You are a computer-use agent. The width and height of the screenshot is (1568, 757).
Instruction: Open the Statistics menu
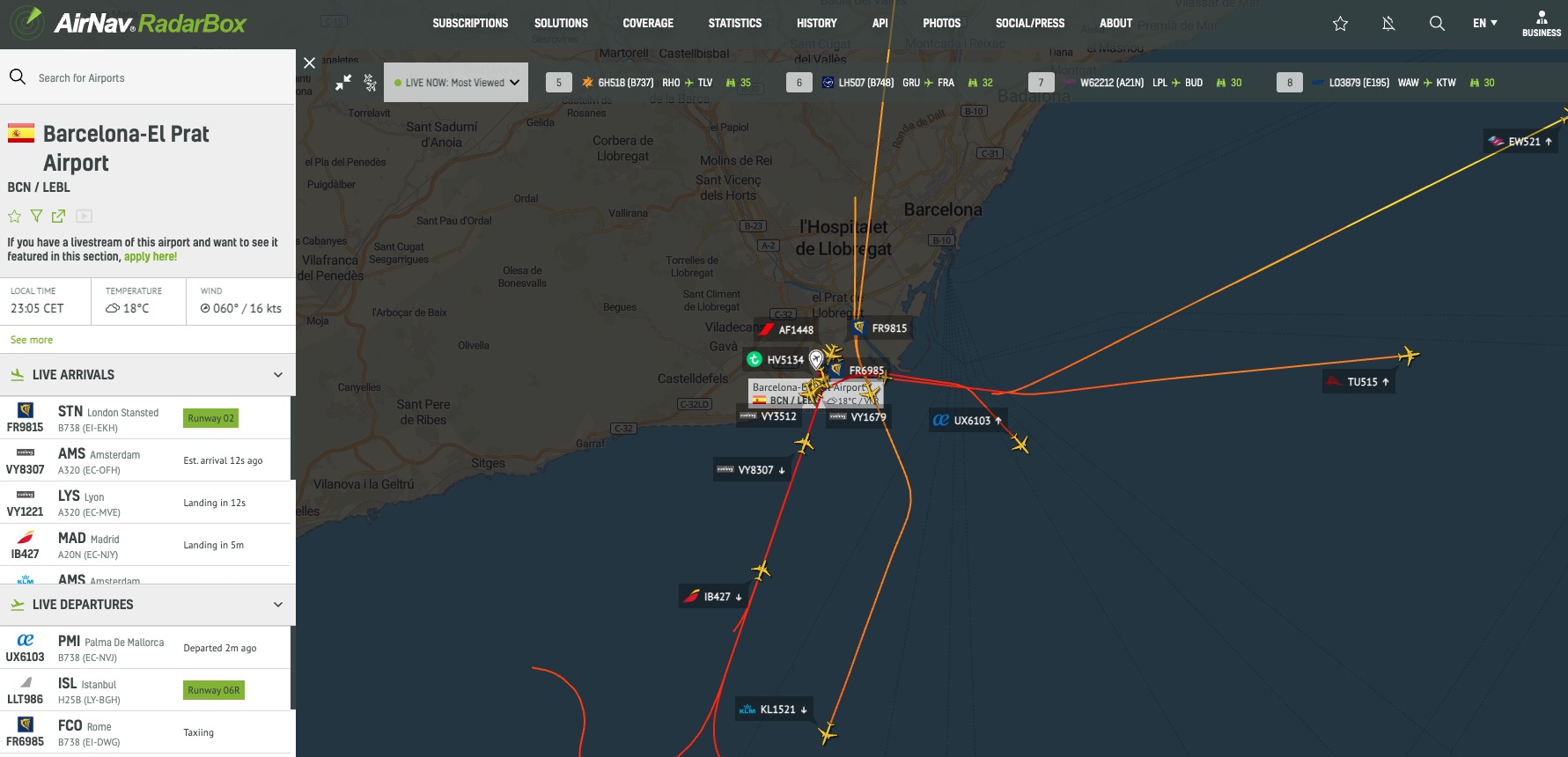click(x=735, y=24)
